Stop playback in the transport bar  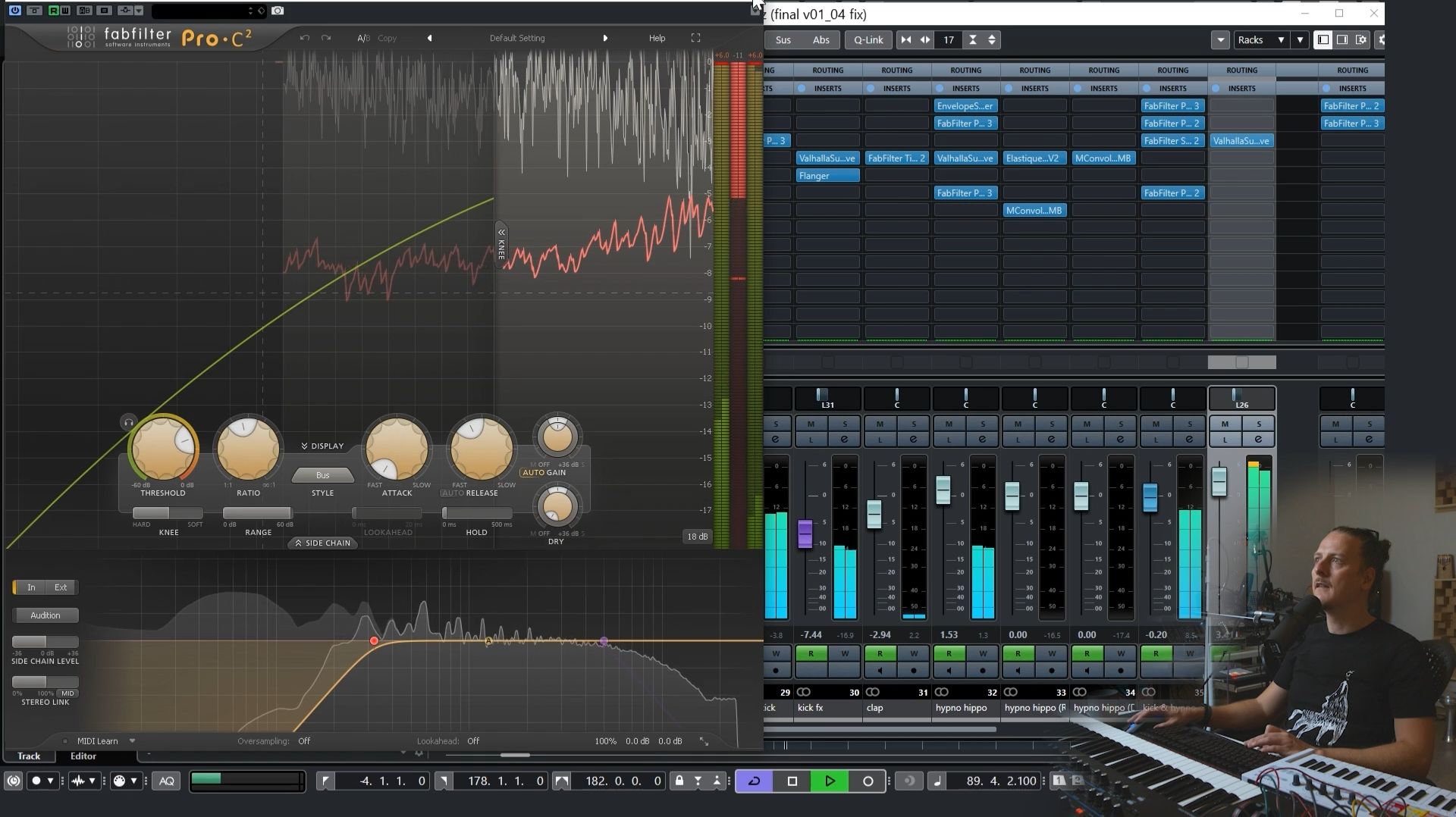click(792, 781)
